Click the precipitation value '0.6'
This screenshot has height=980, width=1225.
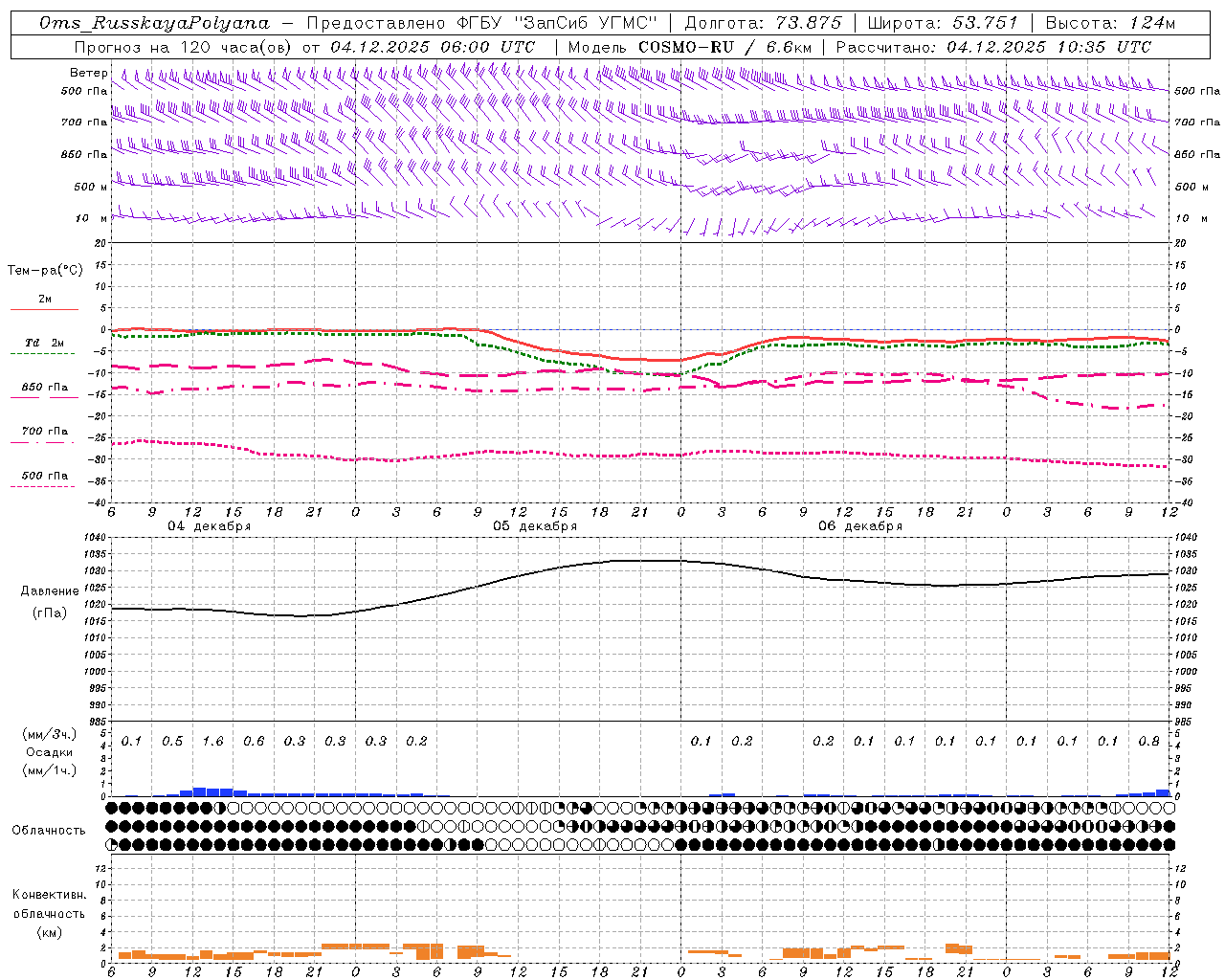pos(254,742)
